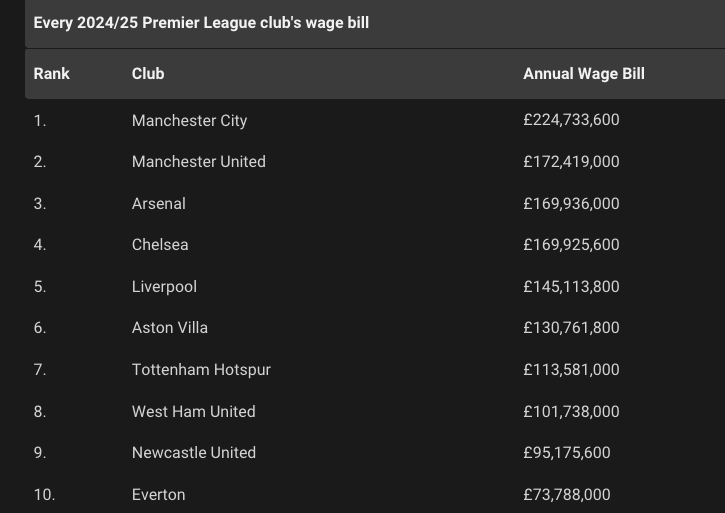Image resolution: width=725 pixels, height=513 pixels.
Task: Select the Tottenham Hotspur club name
Action: tap(201, 370)
